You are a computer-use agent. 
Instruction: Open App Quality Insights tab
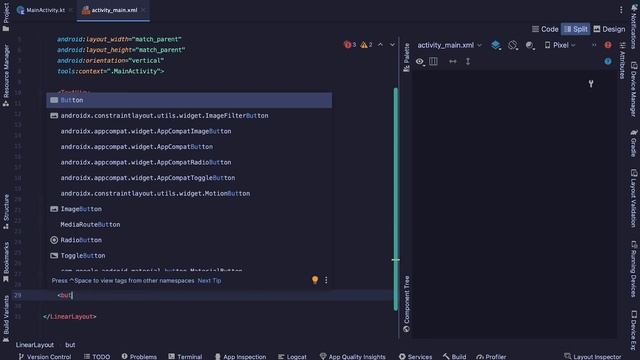(353, 356)
